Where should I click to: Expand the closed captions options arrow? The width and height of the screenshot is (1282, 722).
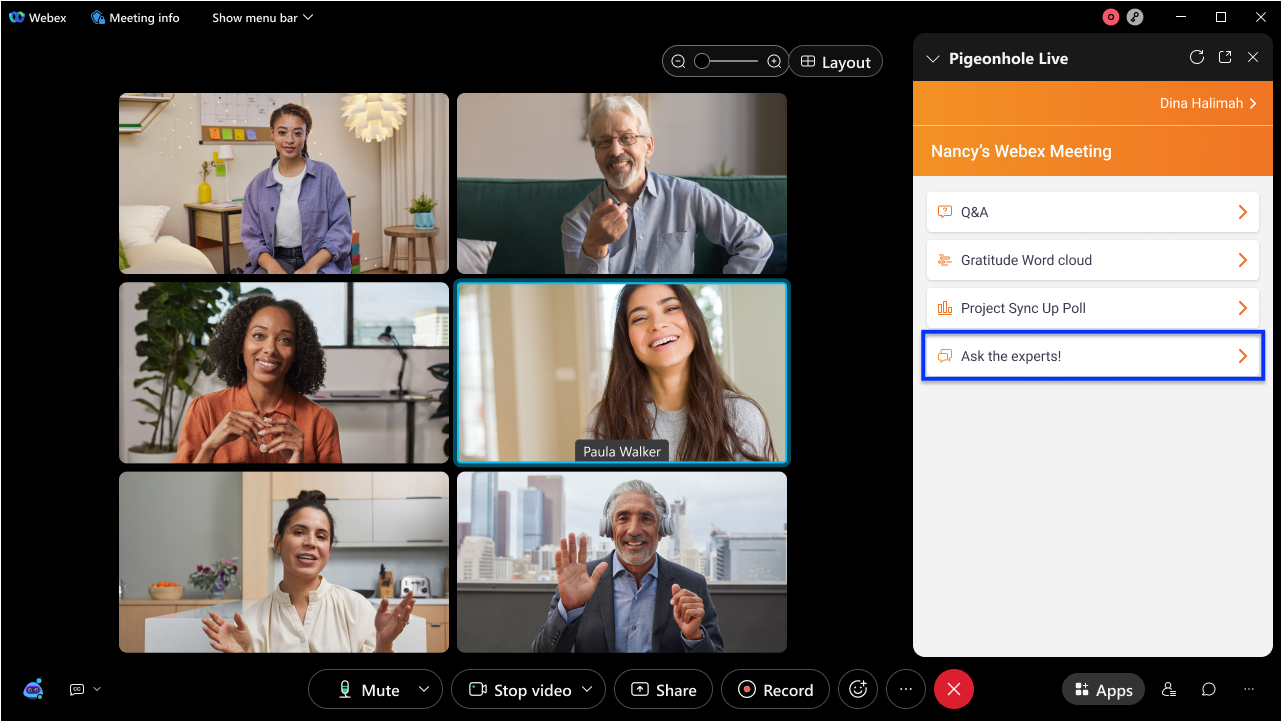(x=96, y=689)
